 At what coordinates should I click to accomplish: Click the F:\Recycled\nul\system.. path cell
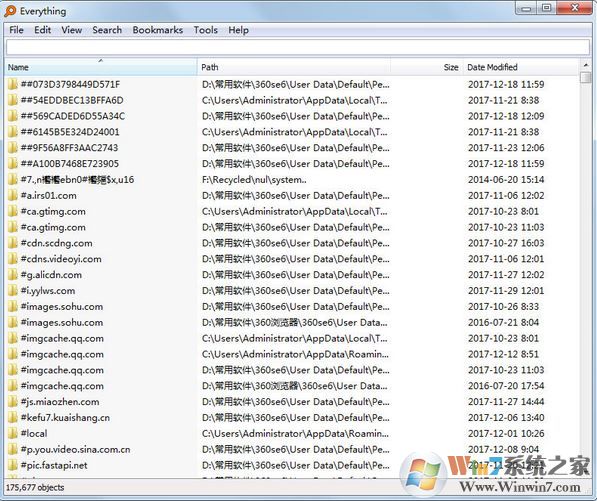point(254,179)
